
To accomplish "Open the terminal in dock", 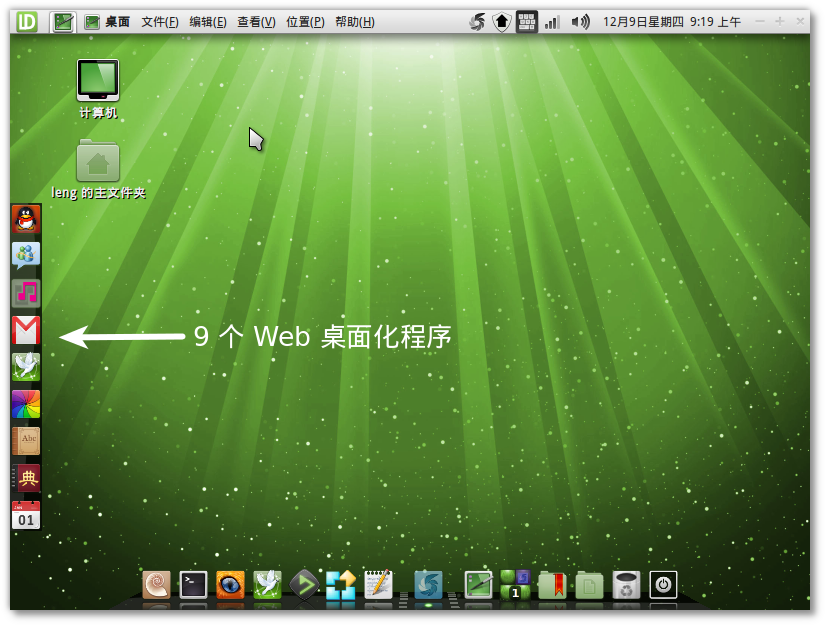I will [x=193, y=585].
